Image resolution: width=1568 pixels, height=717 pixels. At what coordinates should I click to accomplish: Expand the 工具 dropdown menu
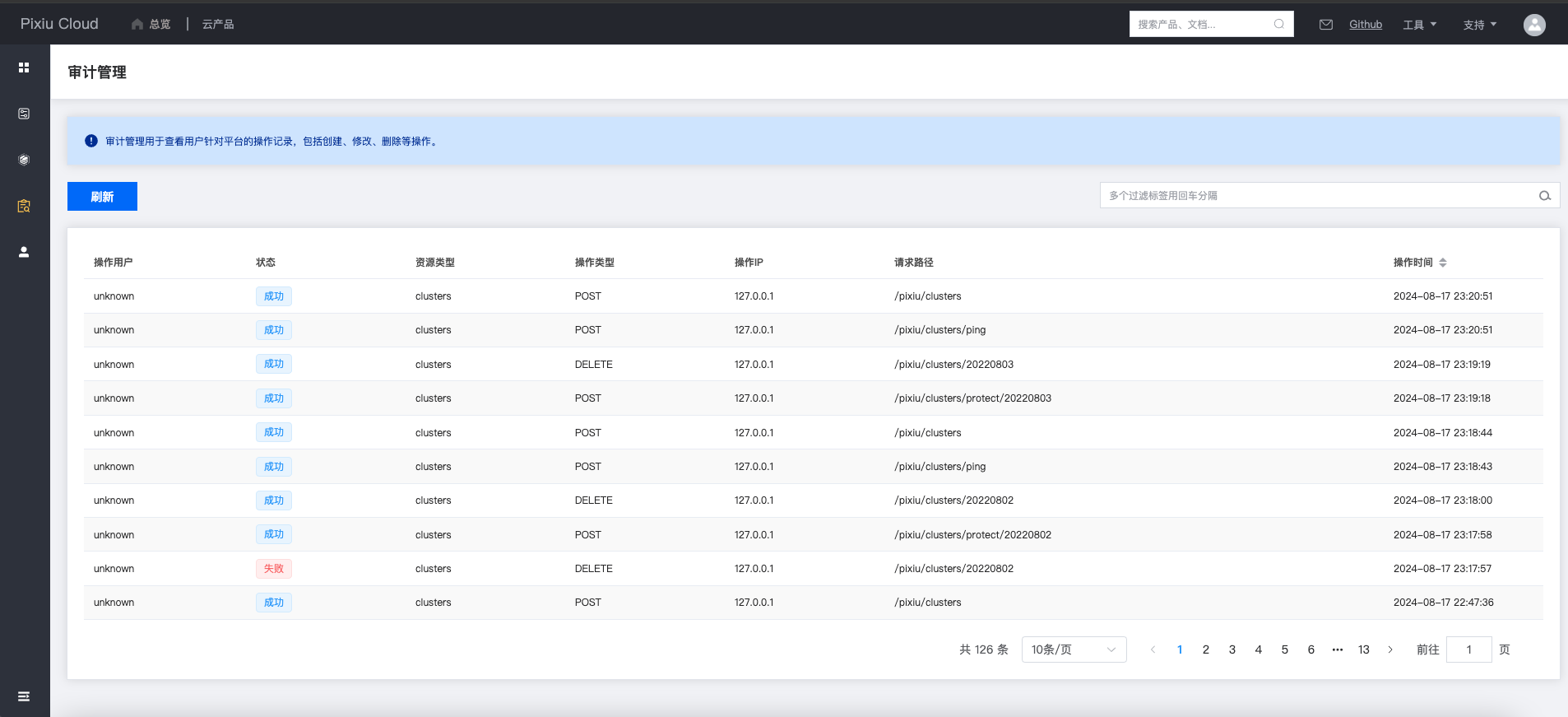(x=1420, y=25)
